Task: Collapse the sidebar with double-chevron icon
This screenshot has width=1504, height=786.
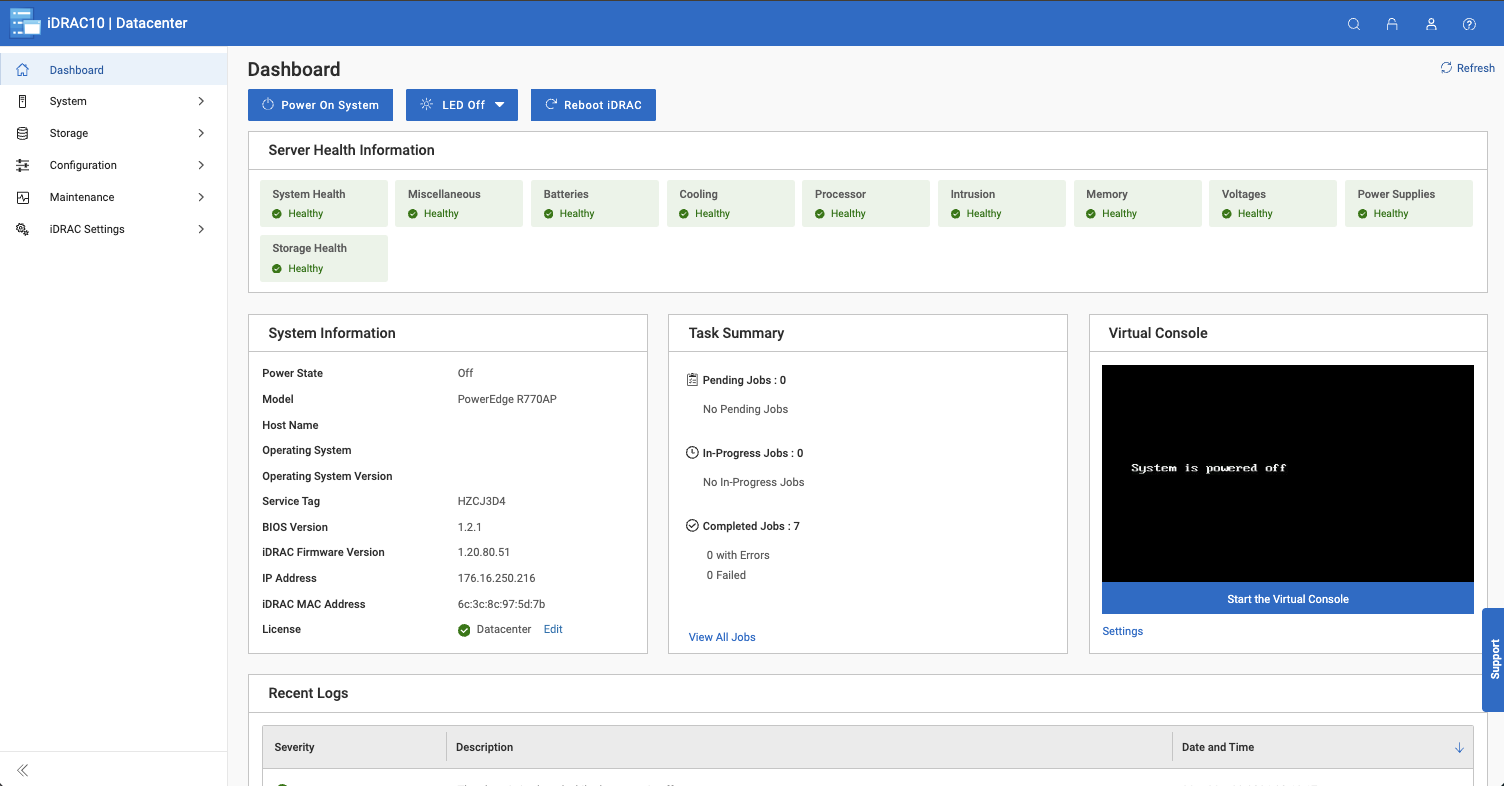Action: (22, 770)
